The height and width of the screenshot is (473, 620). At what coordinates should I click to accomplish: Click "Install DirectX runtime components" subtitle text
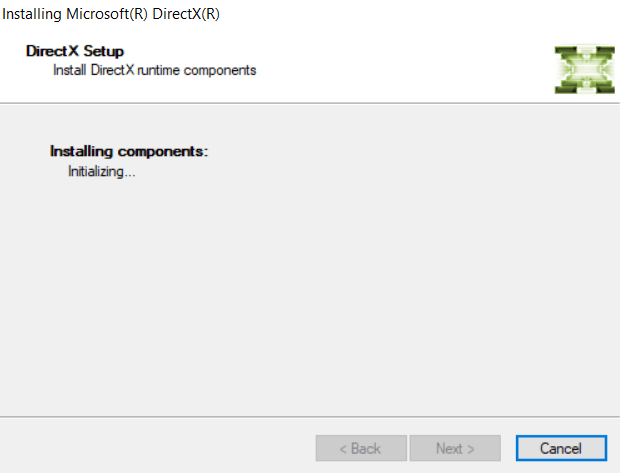(154, 70)
